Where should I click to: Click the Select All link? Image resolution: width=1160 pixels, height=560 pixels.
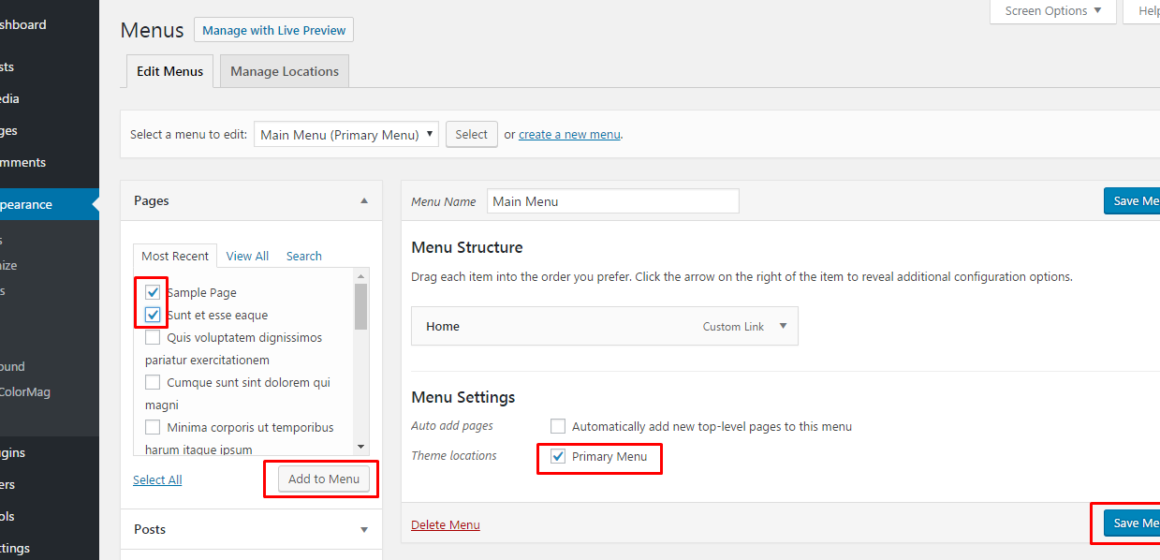[158, 480]
